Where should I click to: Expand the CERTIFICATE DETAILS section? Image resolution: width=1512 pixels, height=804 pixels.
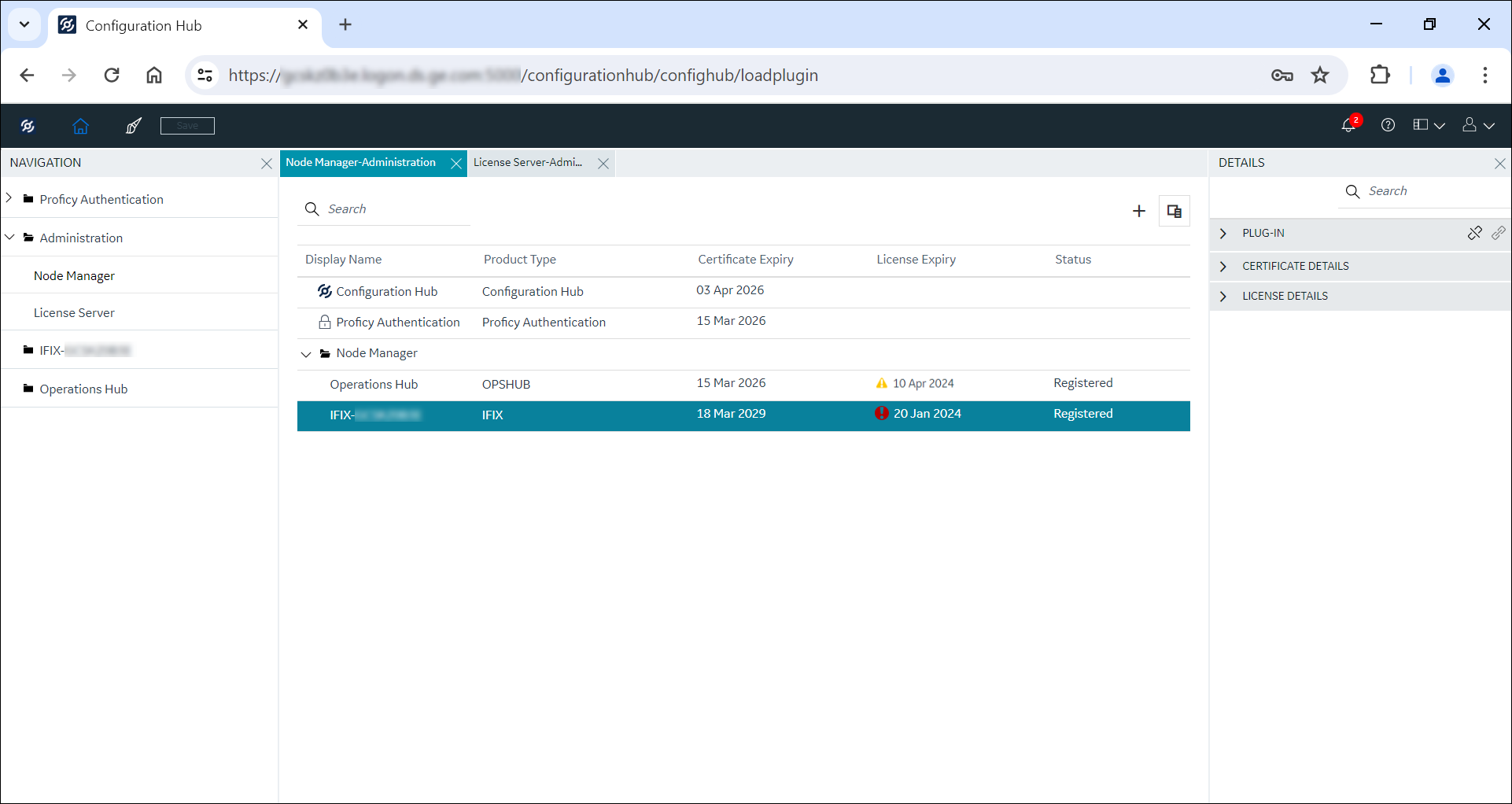tap(1223, 266)
